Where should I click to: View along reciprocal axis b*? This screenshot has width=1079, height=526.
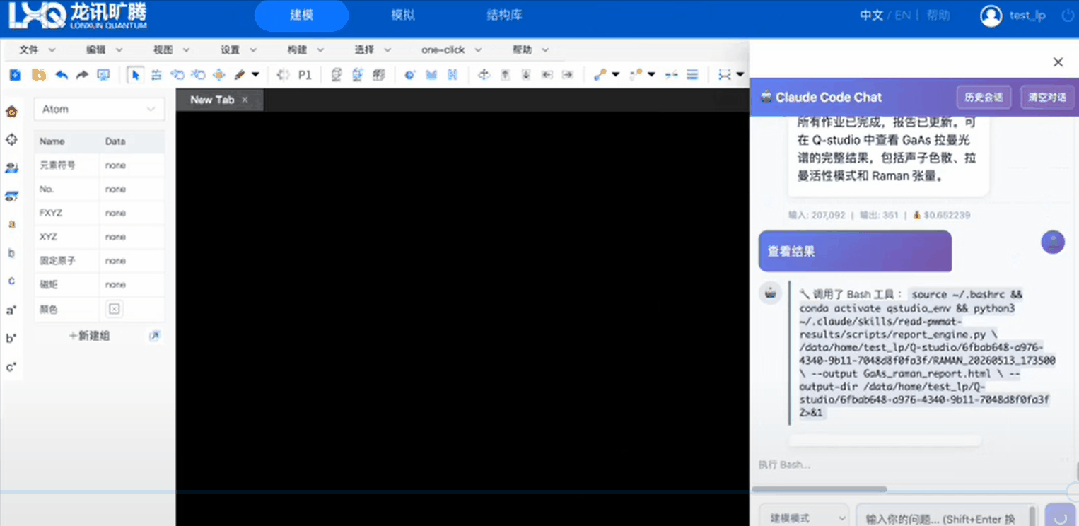pyautogui.click(x=12, y=339)
